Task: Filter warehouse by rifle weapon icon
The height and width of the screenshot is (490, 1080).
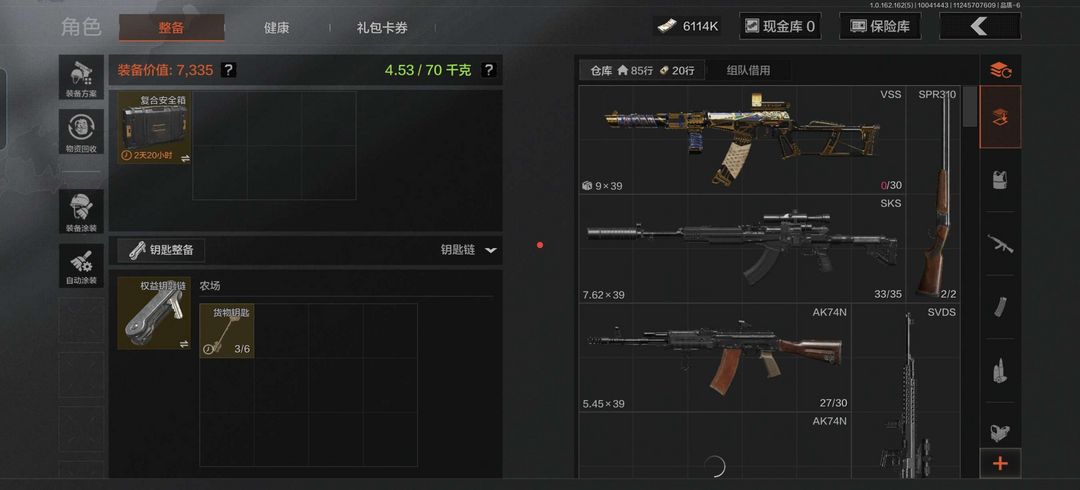Action: coord(1000,243)
